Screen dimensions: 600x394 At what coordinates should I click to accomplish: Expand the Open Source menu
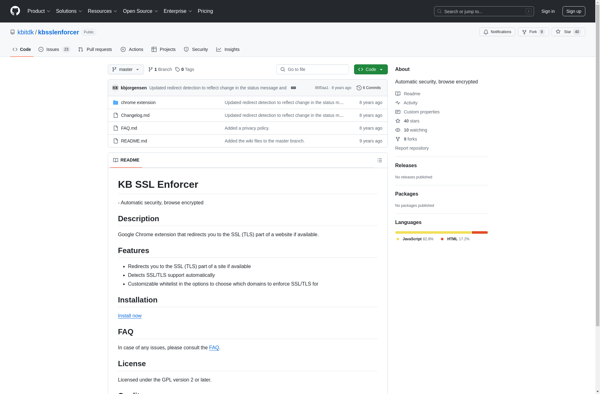click(x=140, y=11)
